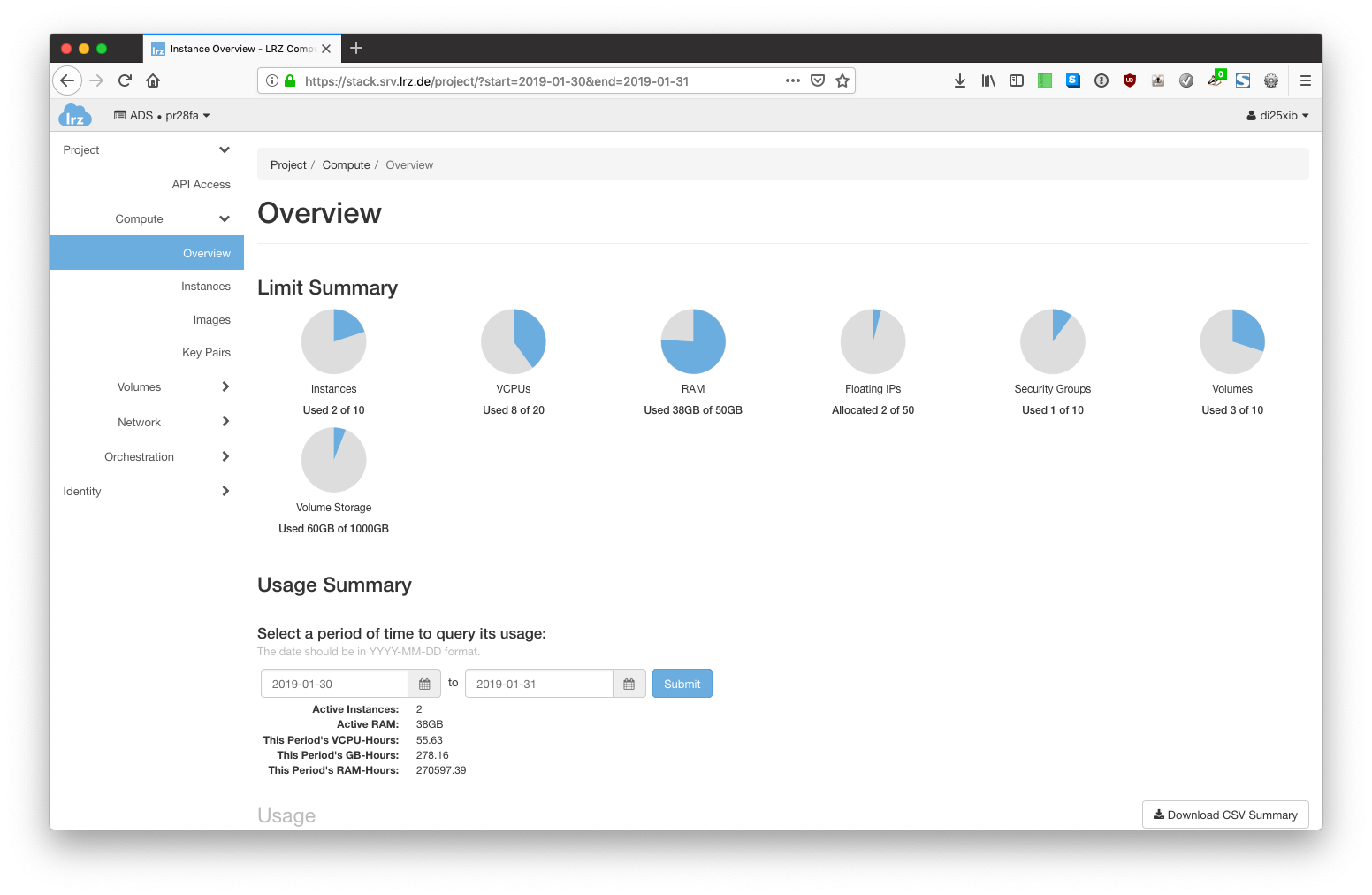Reload the current page
Image resolution: width=1372 pixels, height=895 pixels.
pos(125,80)
